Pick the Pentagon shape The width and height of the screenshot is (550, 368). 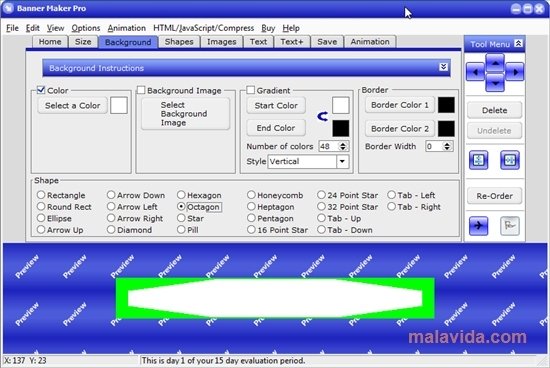[x=251, y=218]
